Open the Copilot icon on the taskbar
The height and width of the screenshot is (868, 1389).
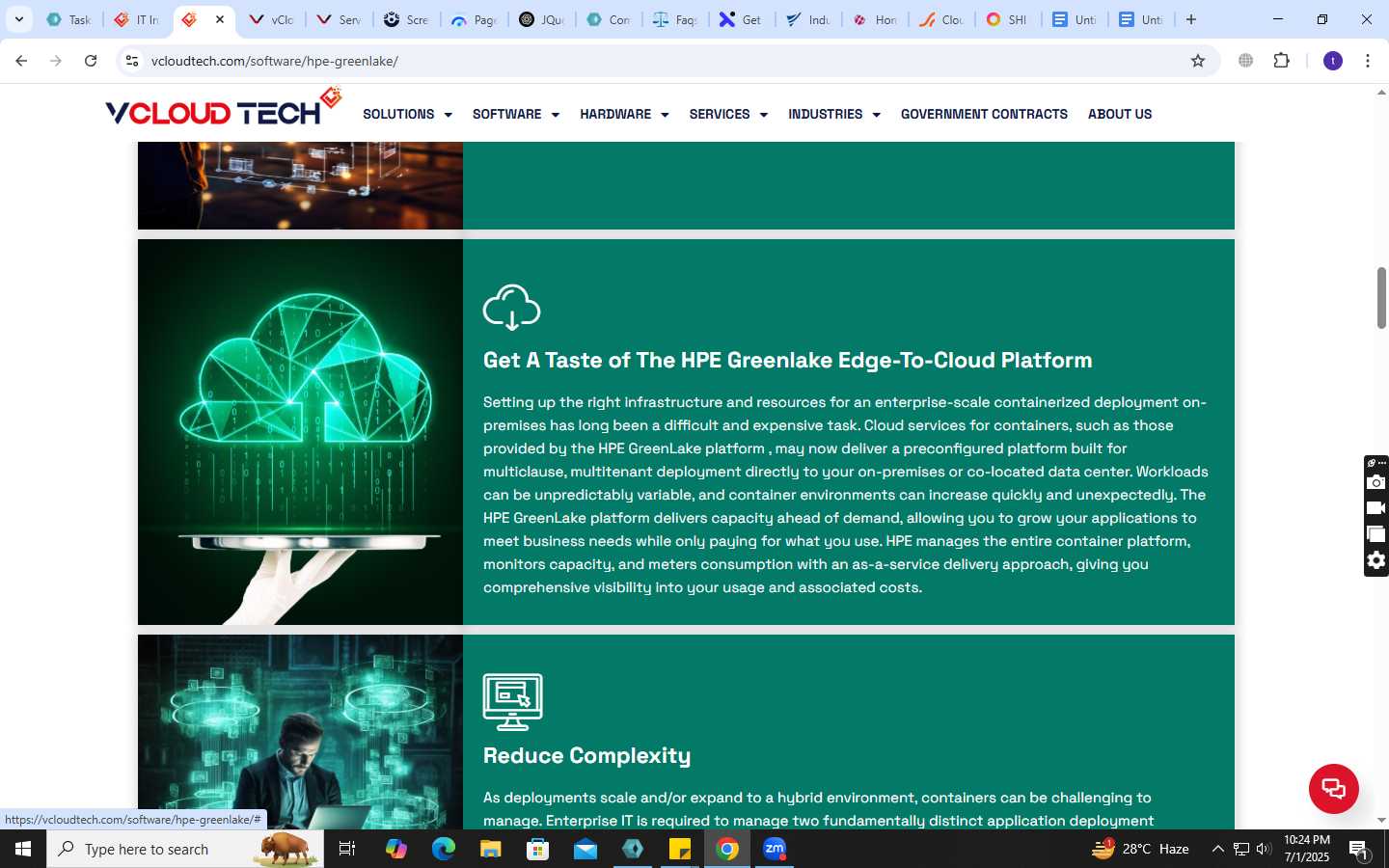396,849
